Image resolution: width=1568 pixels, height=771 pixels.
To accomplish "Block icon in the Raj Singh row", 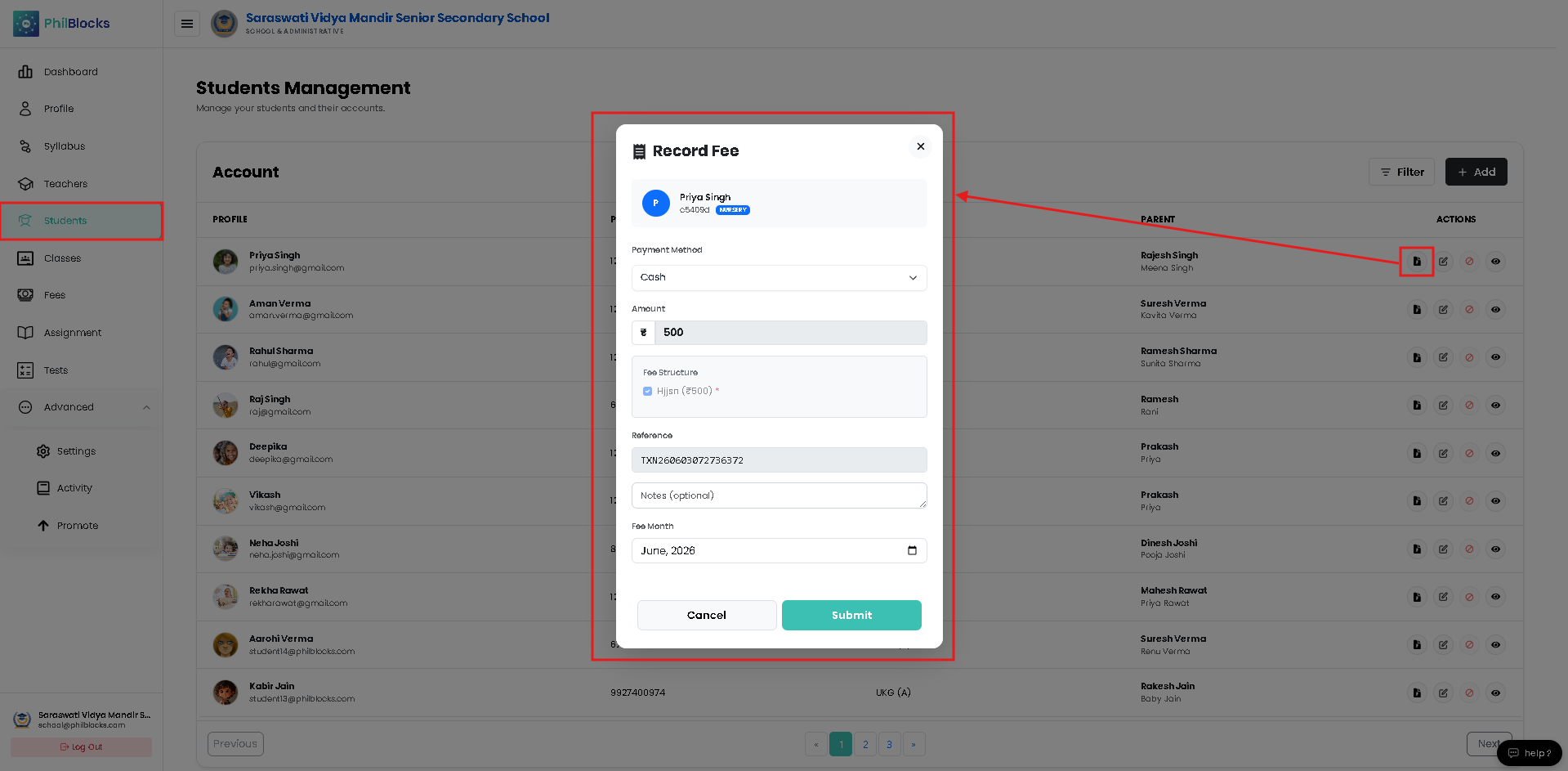I will coord(1469,406).
